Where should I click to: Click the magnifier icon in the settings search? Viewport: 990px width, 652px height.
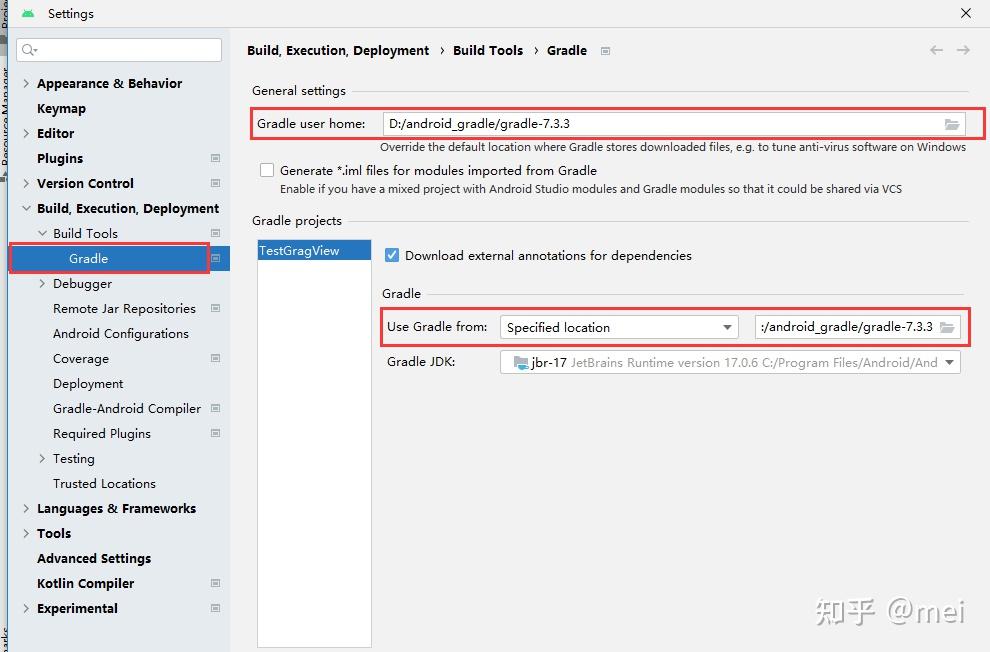(x=27, y=49)
